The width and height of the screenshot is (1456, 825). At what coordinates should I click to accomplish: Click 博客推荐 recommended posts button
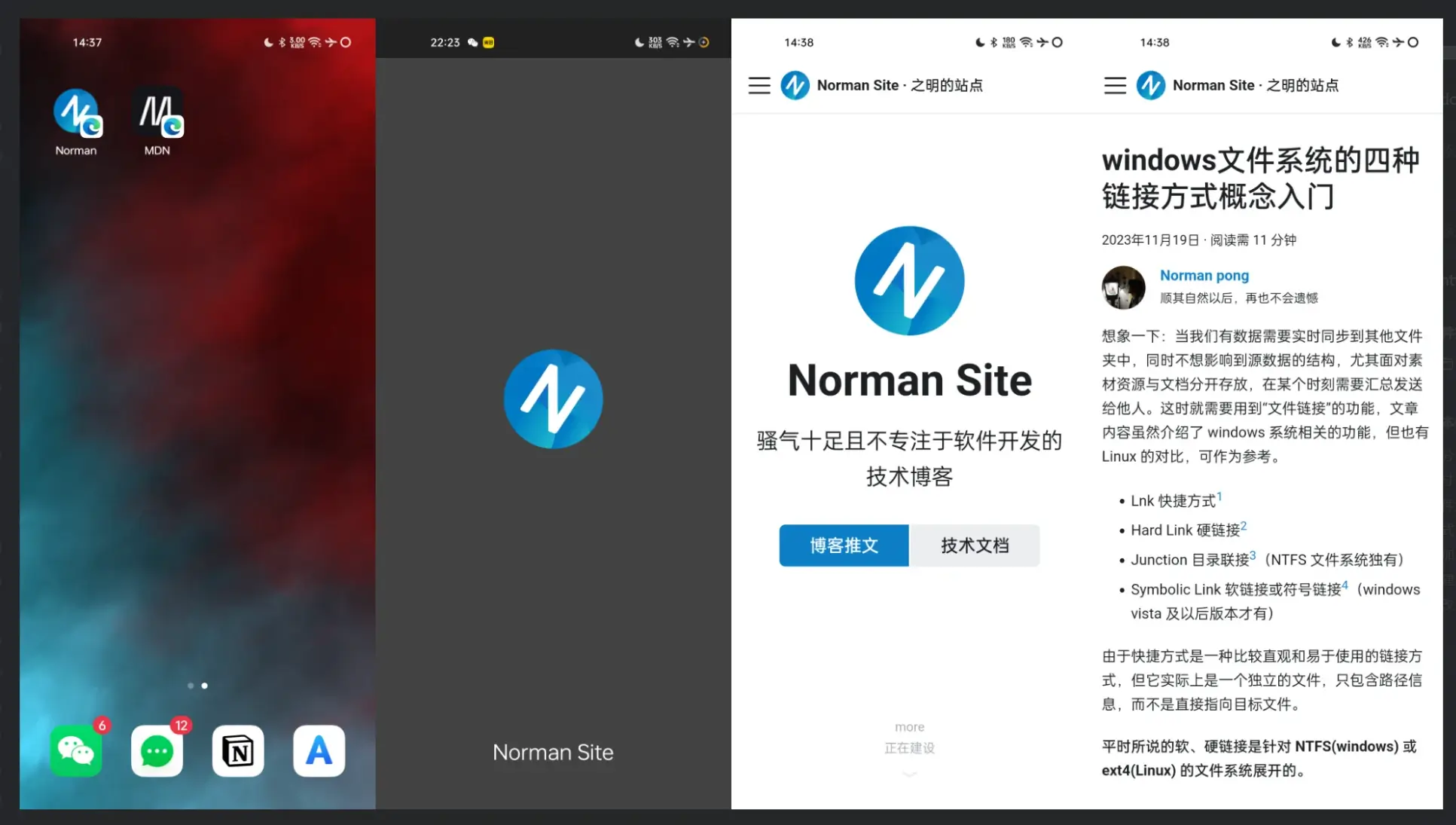pyautogui.click(x=845, y=544)
